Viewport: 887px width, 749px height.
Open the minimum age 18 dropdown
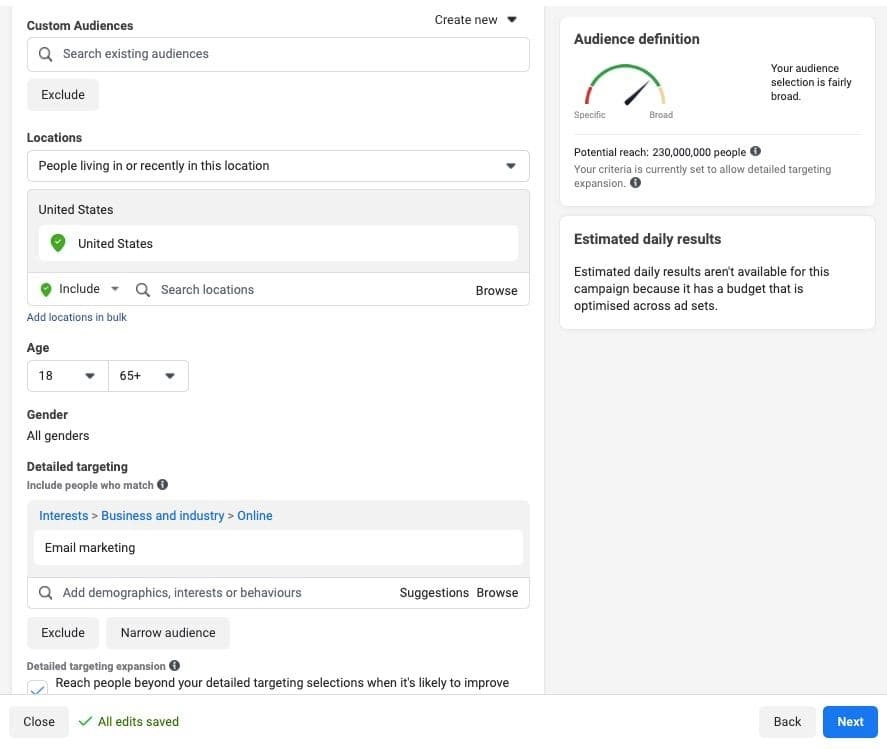tap(67, 376)
